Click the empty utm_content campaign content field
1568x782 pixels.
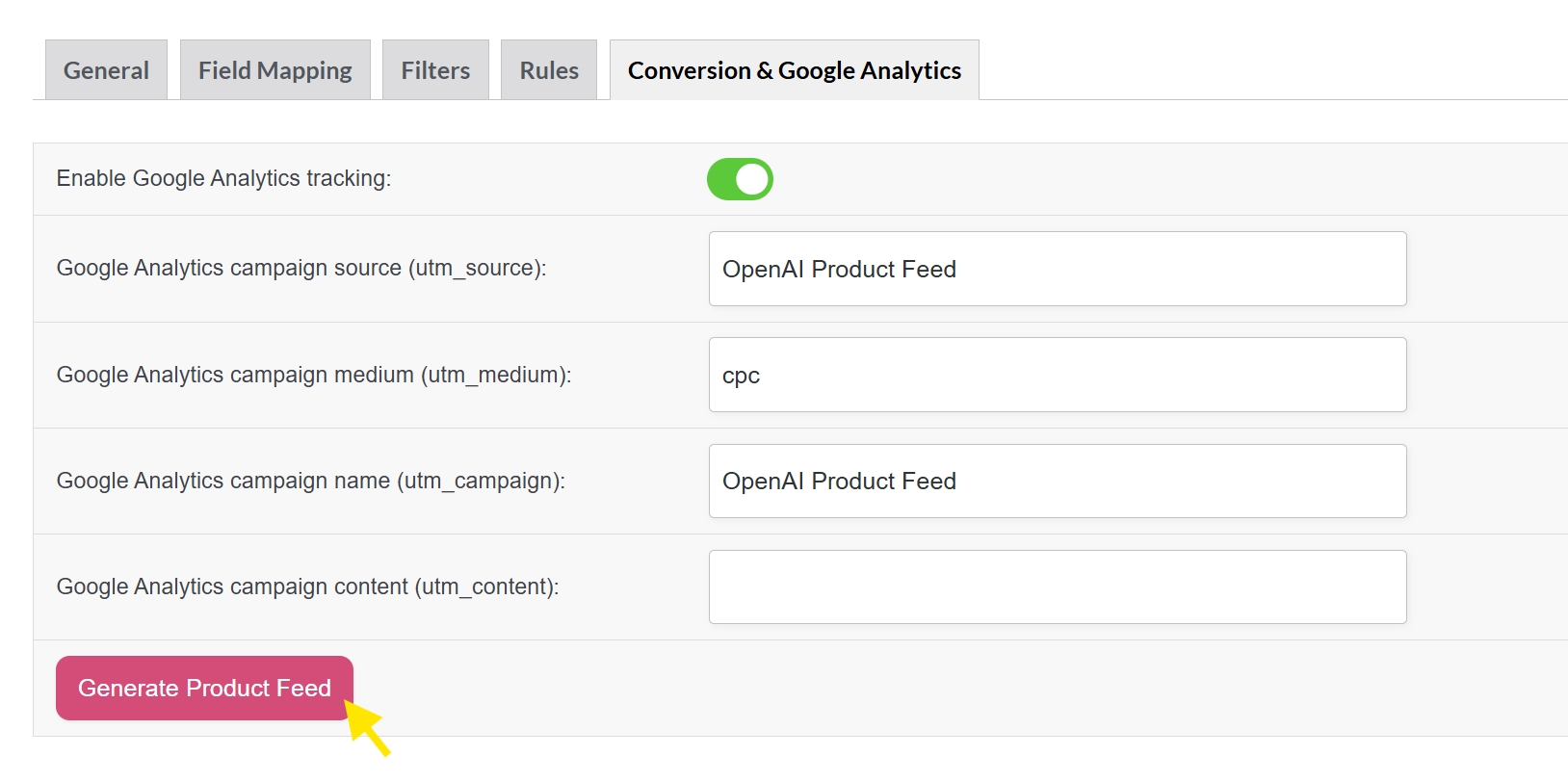point(1057,586)
